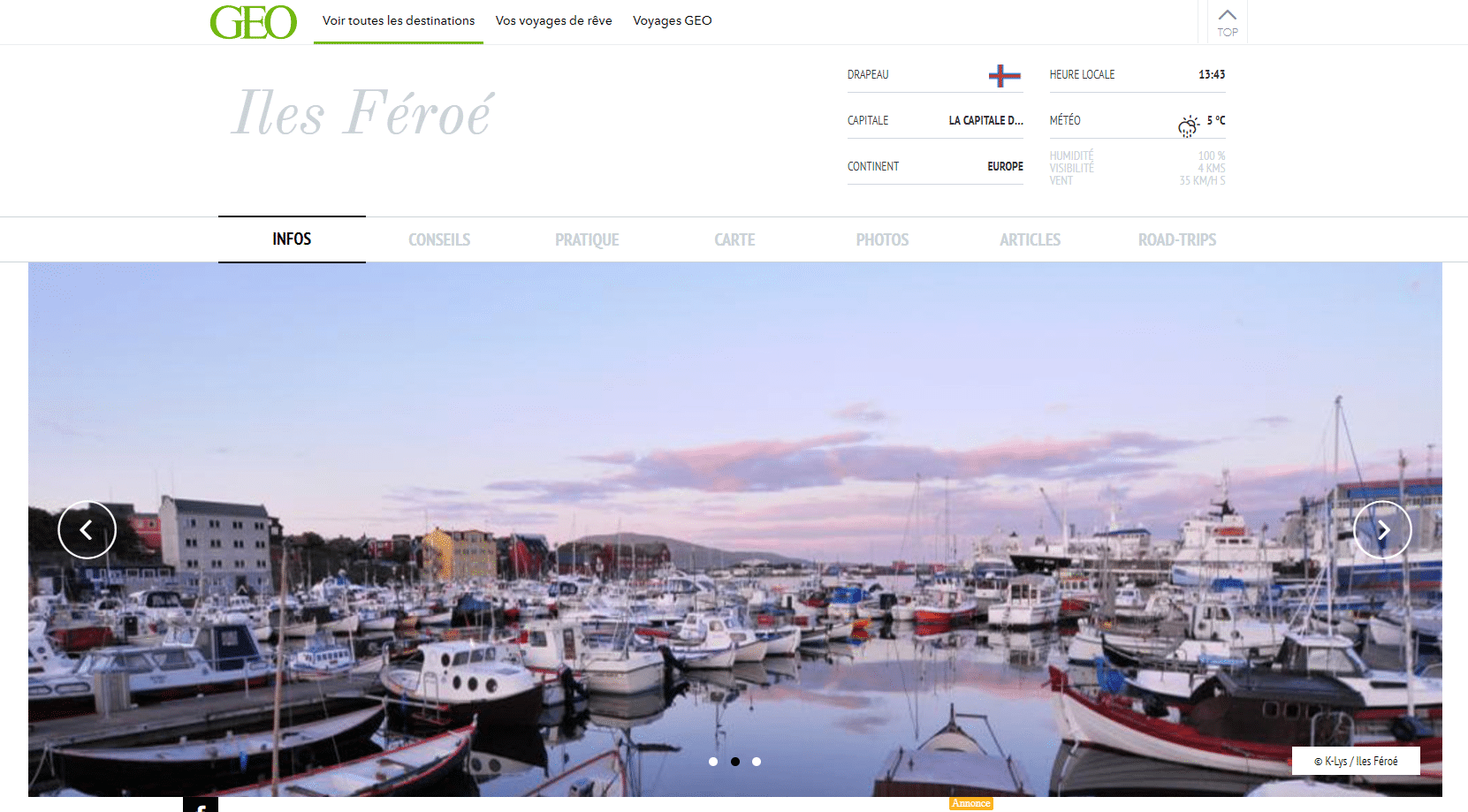Click the K-Lys photo credit label

tap(1356, 761)
